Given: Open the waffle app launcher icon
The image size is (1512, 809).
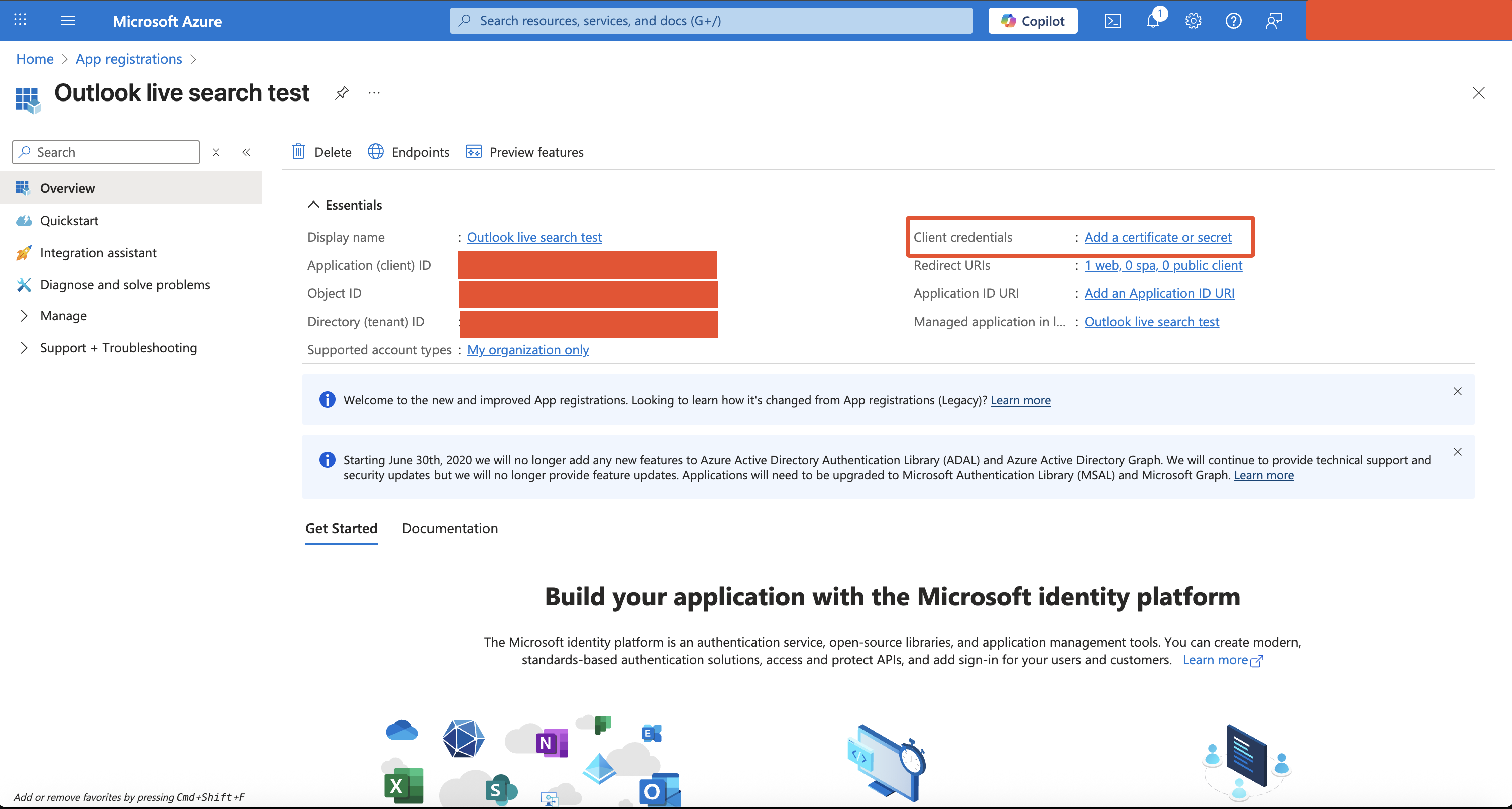Looking at the screenshot, I should 20,20.
